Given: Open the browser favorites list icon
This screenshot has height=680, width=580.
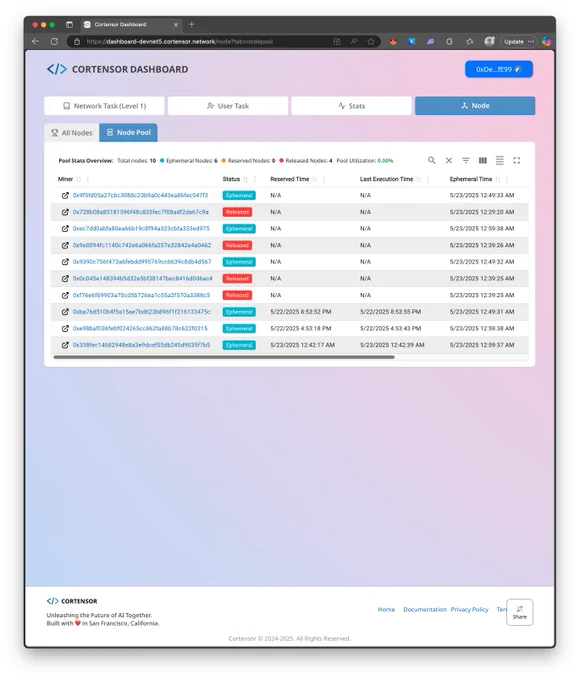Looking at the screenshot, I should click(x=470, y=42).
